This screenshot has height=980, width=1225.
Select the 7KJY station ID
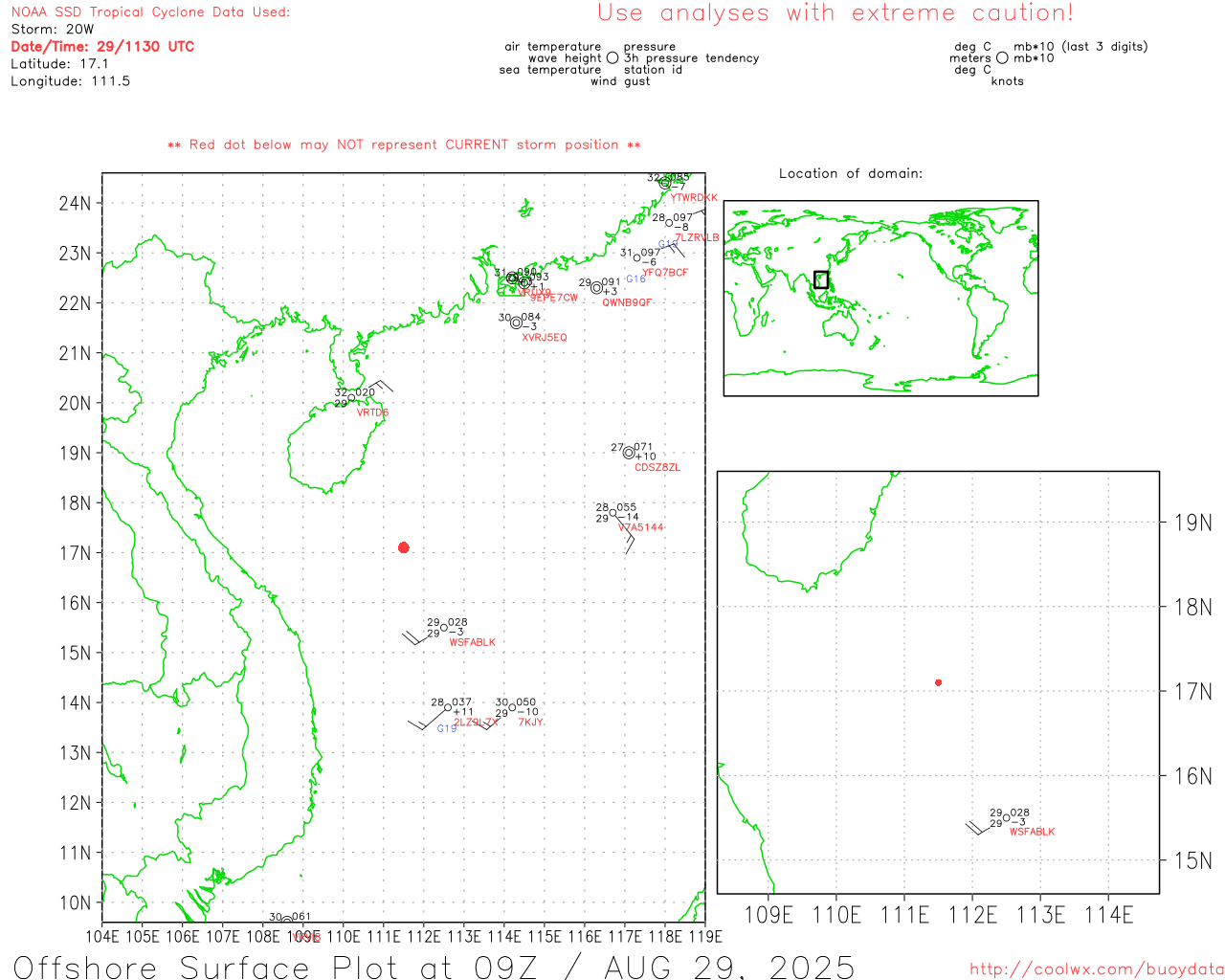pyautogui.click(x=531, y=722)
